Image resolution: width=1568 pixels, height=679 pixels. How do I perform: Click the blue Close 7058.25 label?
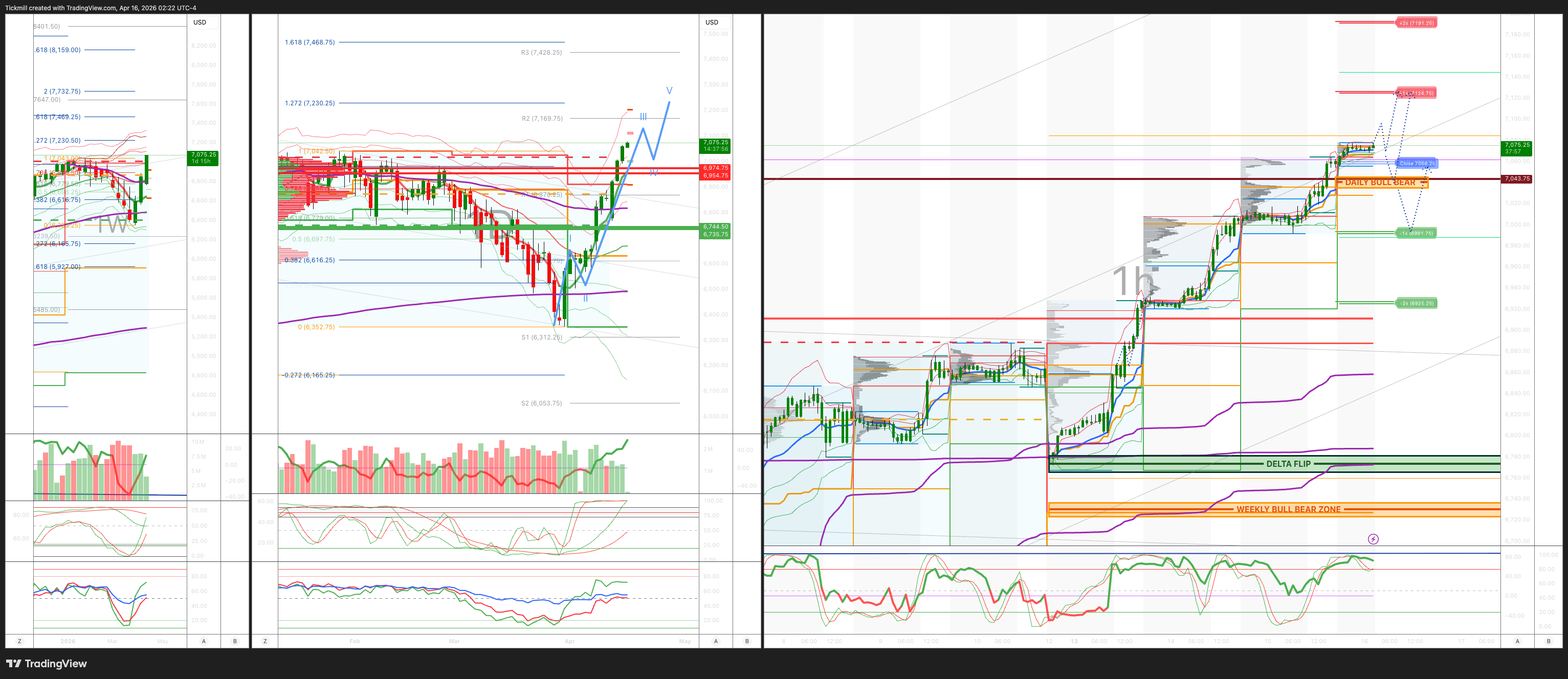point(1417,163)
